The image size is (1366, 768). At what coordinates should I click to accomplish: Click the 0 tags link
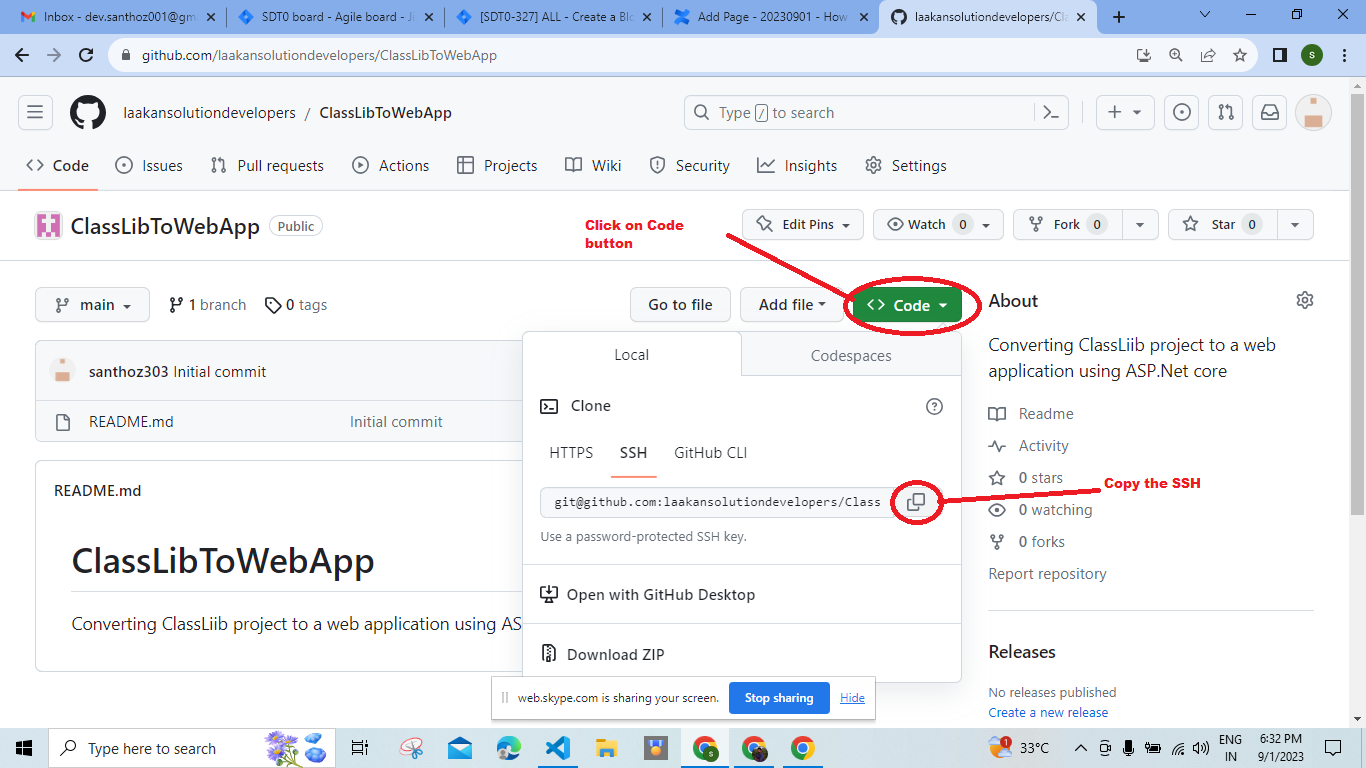pos(296,305)
